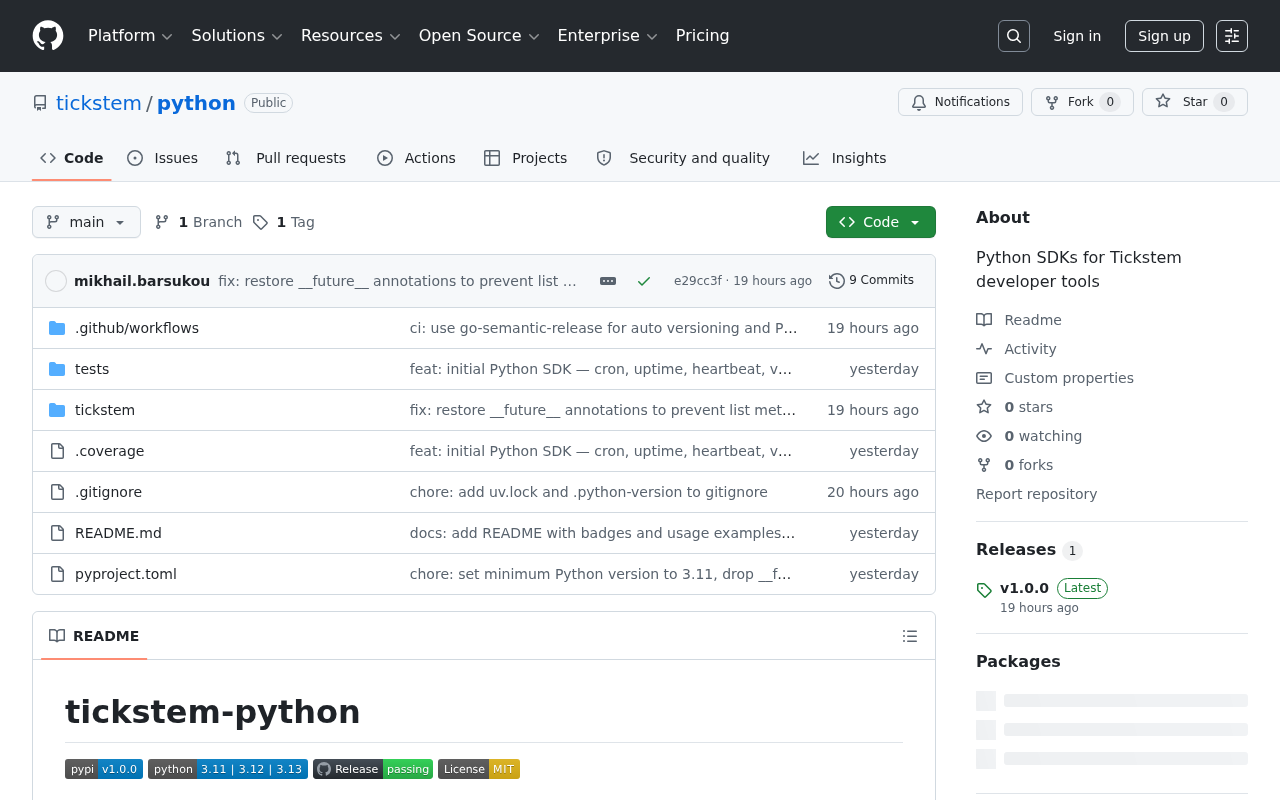Click the .coverage file icon
Image resolution: width=1280 pixels, height=800 pixels.
click(x=57, y=451)
